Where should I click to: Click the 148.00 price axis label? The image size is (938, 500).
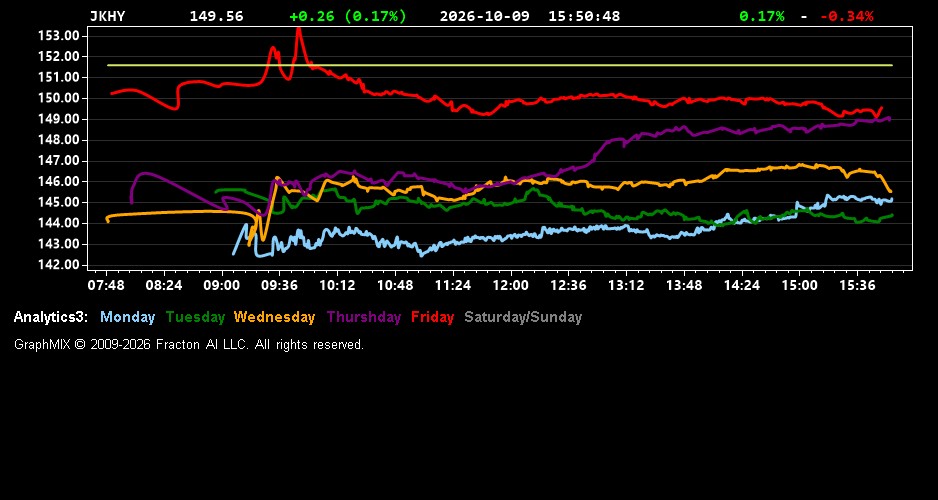(x=59, y=140)
